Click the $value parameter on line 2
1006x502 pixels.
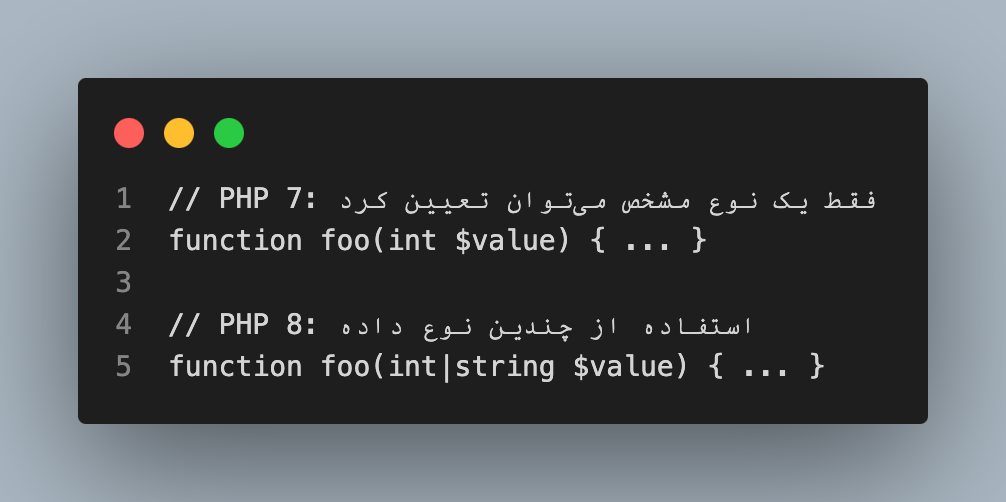coord(497,241)
